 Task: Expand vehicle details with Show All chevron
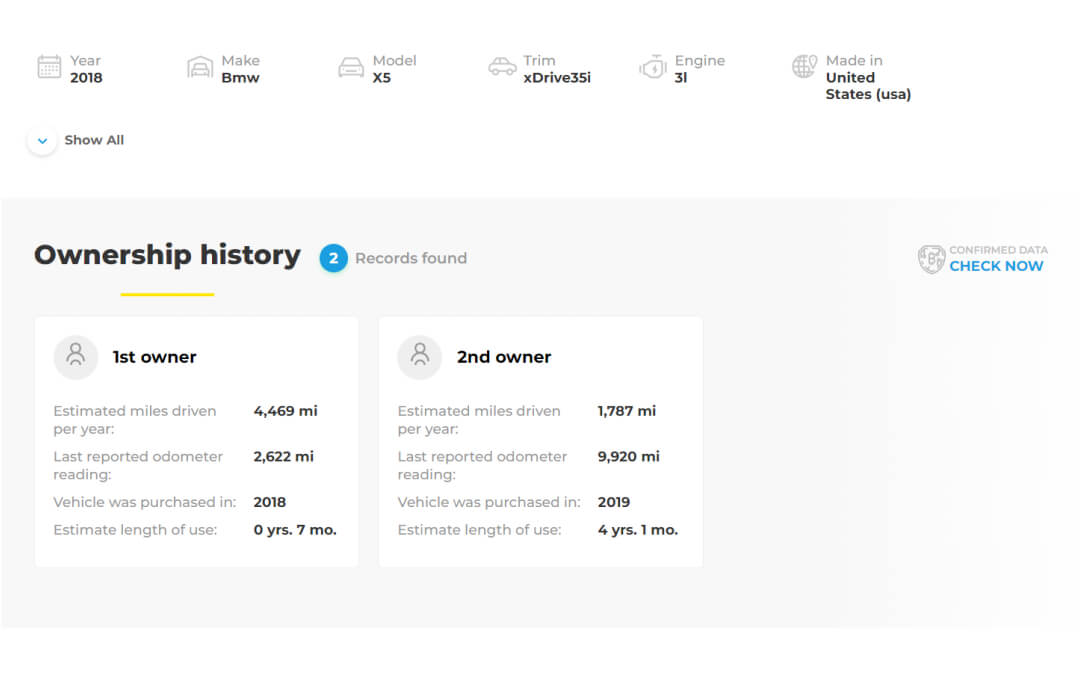[x=42, y=141]
